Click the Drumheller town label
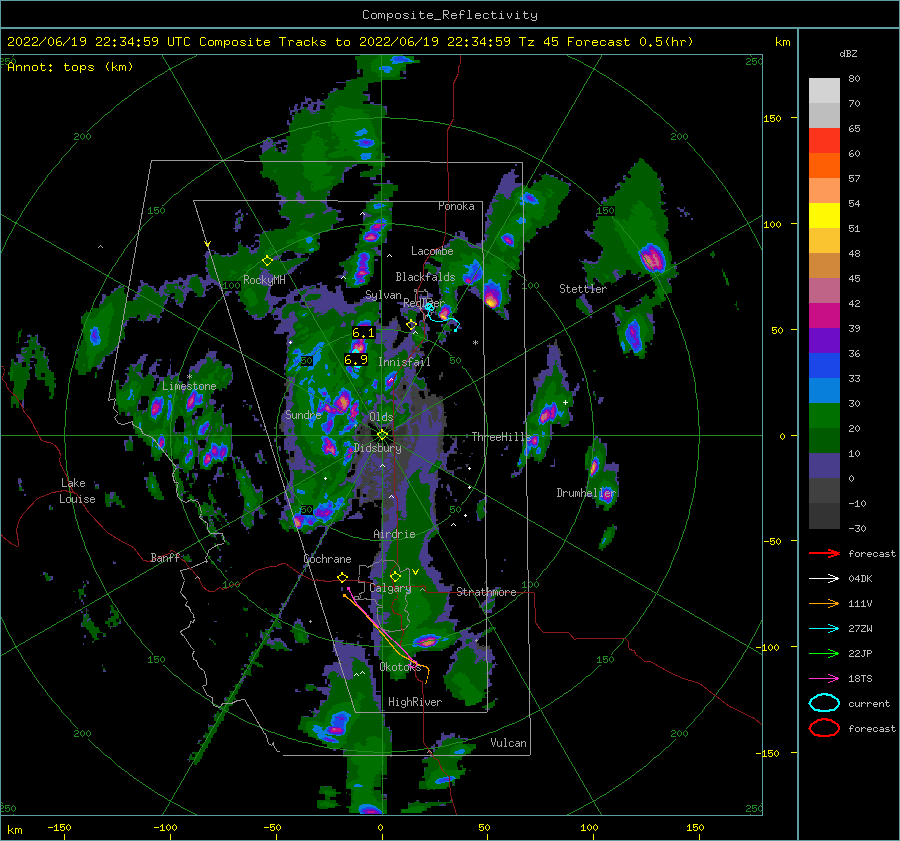Viewport: 900px width, 841px height. click(586, 493)
